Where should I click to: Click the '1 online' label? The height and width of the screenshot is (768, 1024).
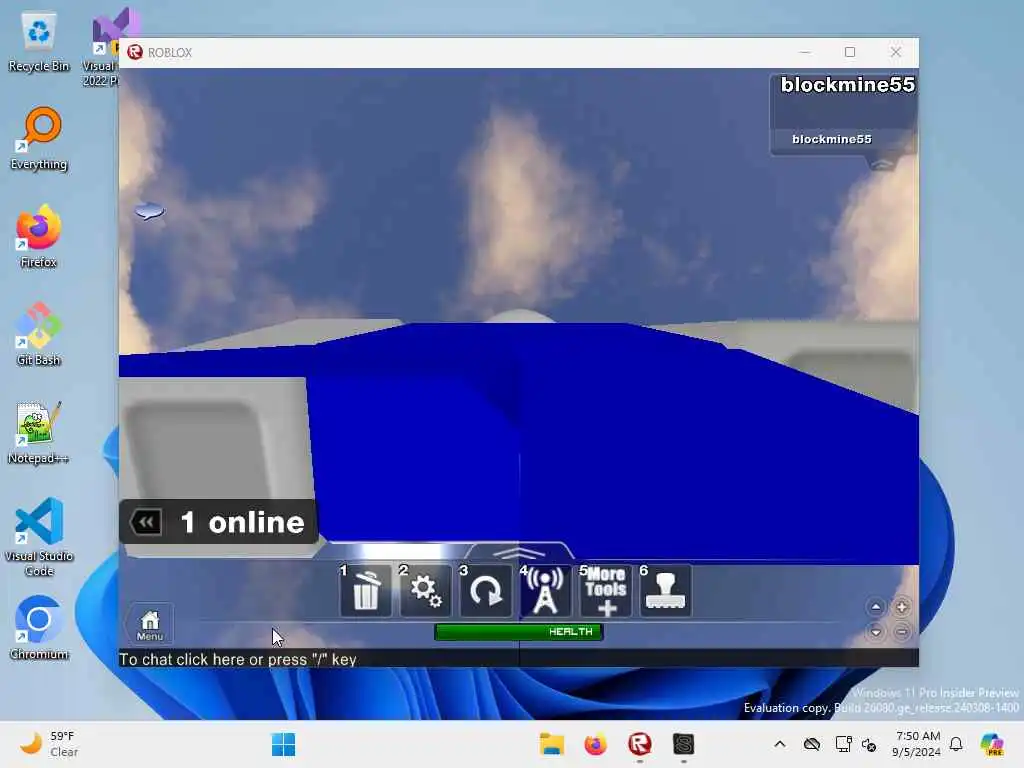pos(242,522)
